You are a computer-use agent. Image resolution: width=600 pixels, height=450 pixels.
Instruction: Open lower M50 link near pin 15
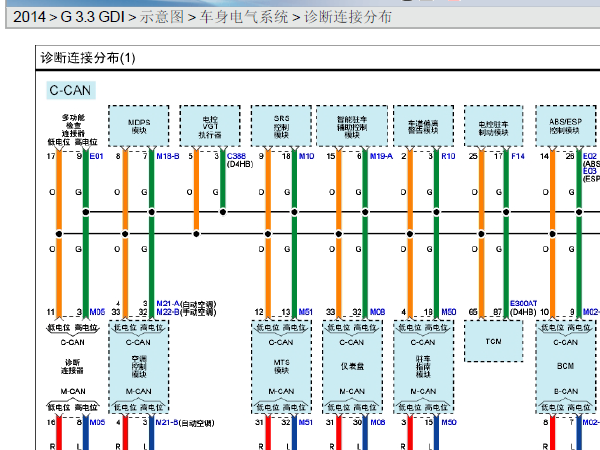(x=448, y=422)
